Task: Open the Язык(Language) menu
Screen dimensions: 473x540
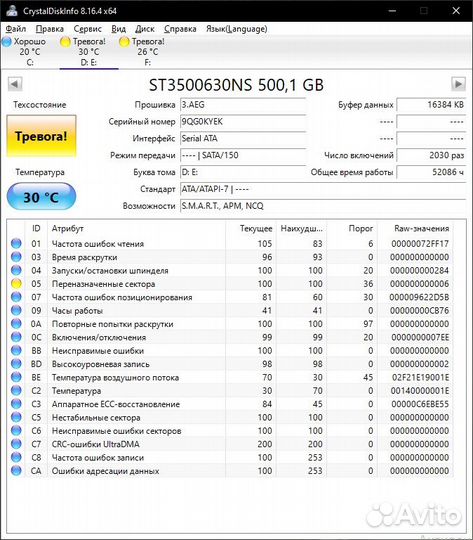Action: [x=236, y=29]
